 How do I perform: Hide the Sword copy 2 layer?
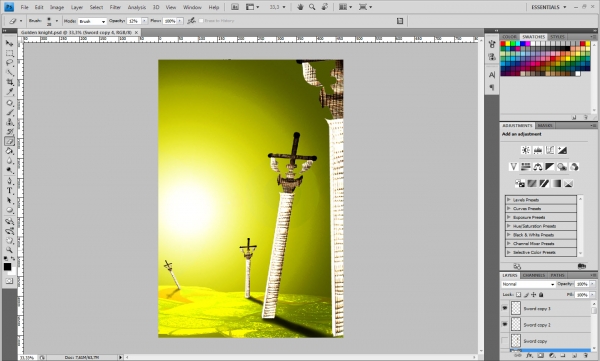coord(505,324)
